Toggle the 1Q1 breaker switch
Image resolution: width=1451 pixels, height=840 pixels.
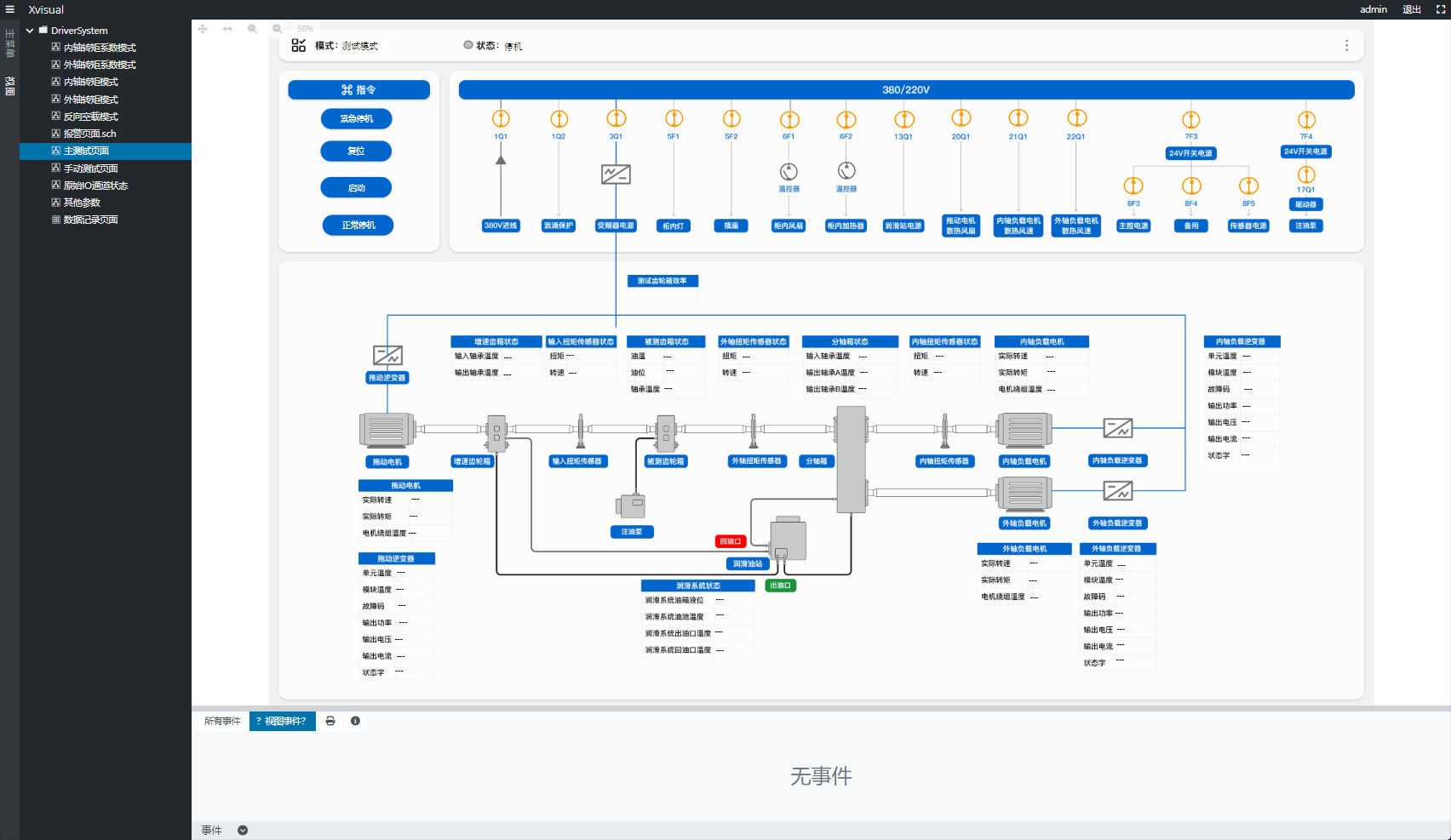(501, 118)
